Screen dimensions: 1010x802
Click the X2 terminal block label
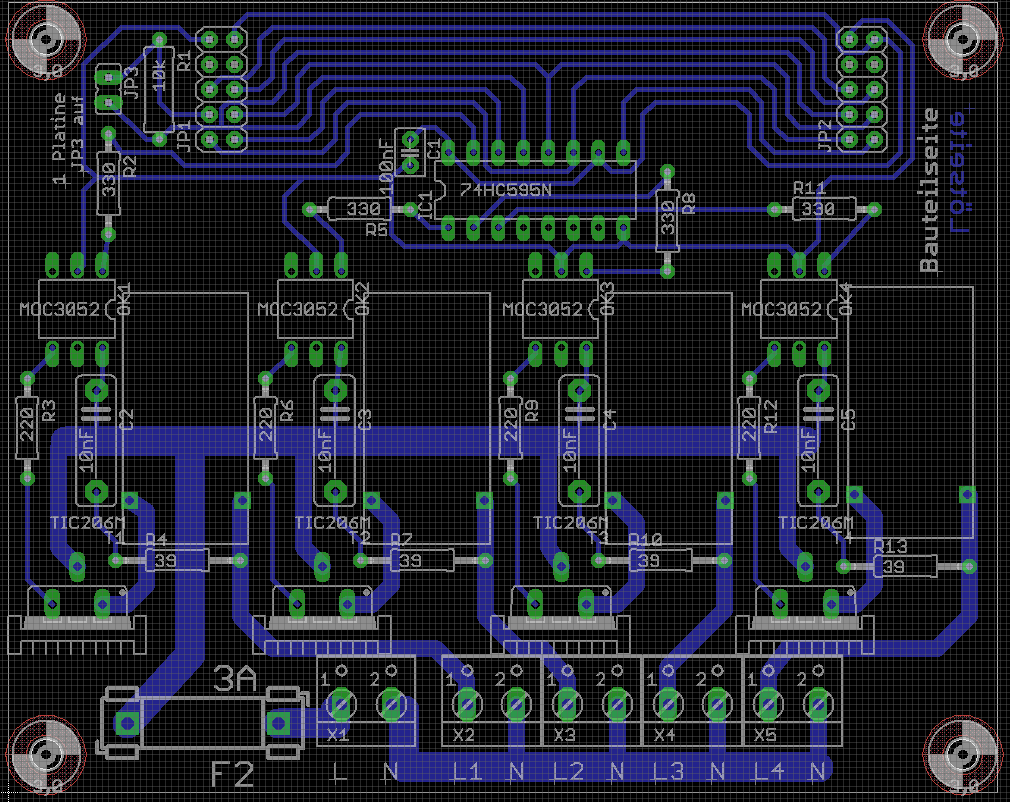(x=463, y=734)
